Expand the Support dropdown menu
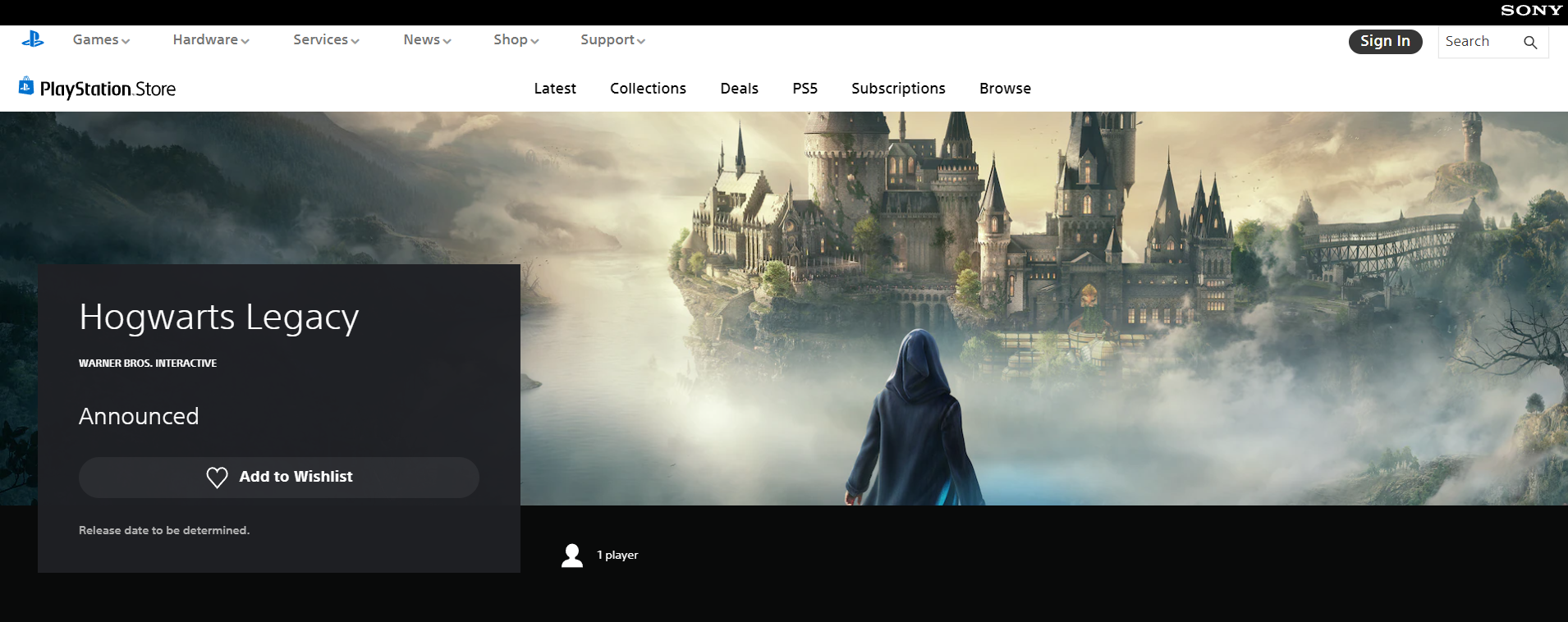This screenshot has height=622, width=1568. [x=612, y=39]
